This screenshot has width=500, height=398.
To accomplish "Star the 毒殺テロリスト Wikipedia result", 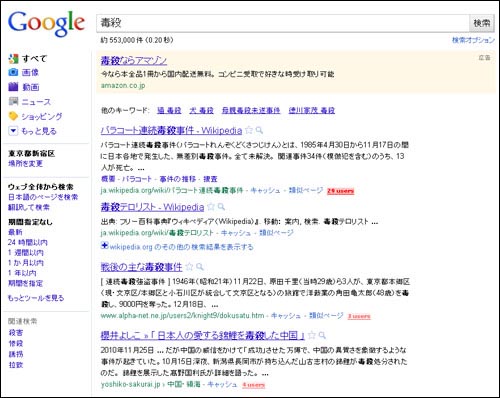I will click(x=211, y=207).
